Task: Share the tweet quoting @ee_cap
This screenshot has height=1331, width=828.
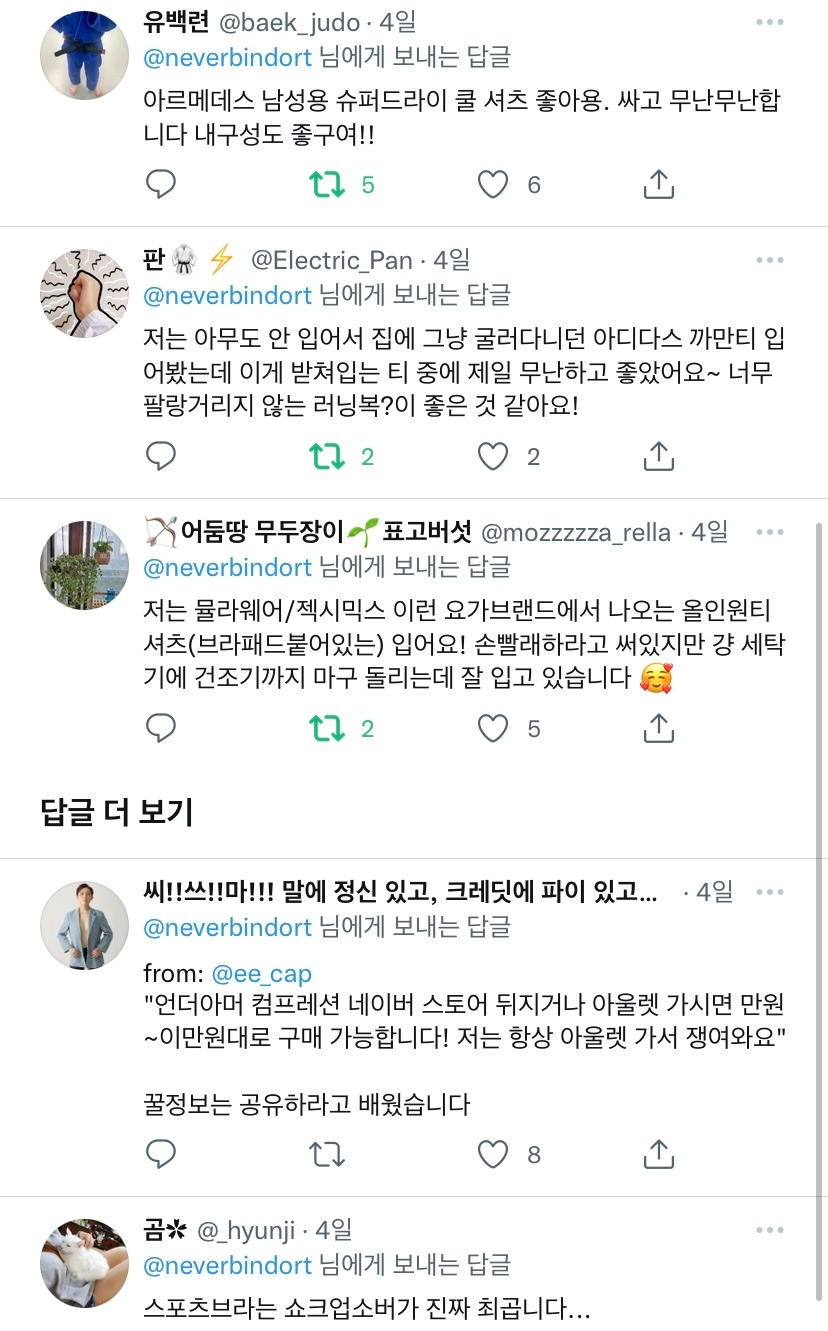Action: tap(658, 1155)
